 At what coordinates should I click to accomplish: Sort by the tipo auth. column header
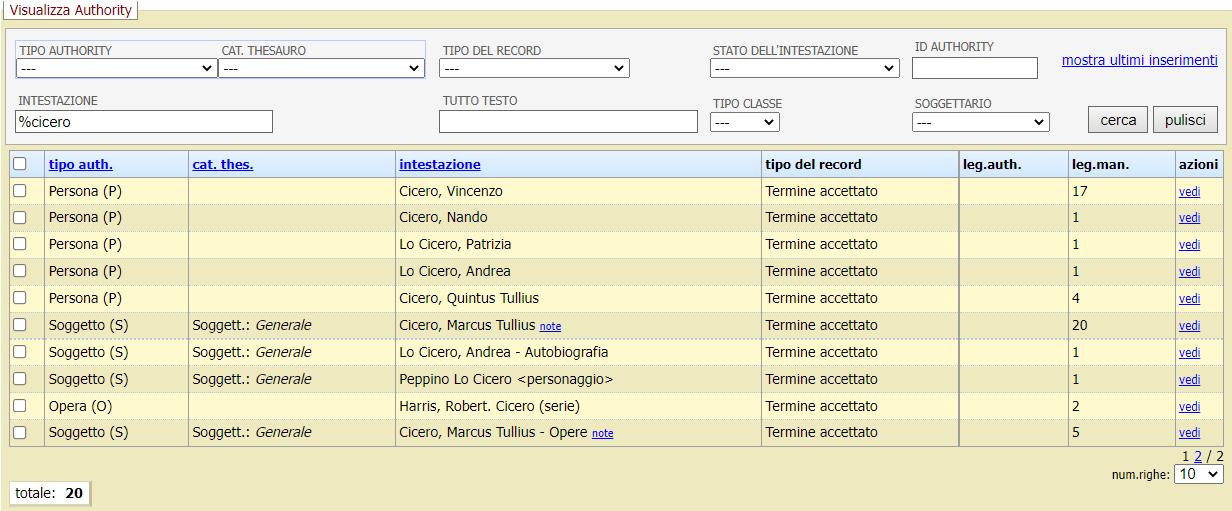coord(80,165)
